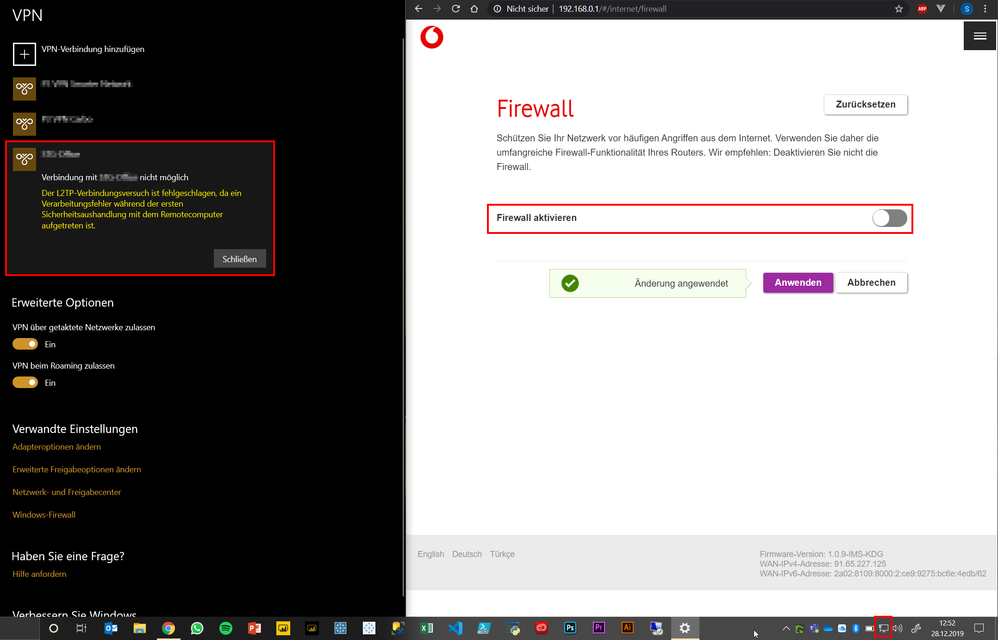This screenshot has width=998, height=640.
Task: Switch the router page language to Türkçe
Action: [x=502, y=553]
